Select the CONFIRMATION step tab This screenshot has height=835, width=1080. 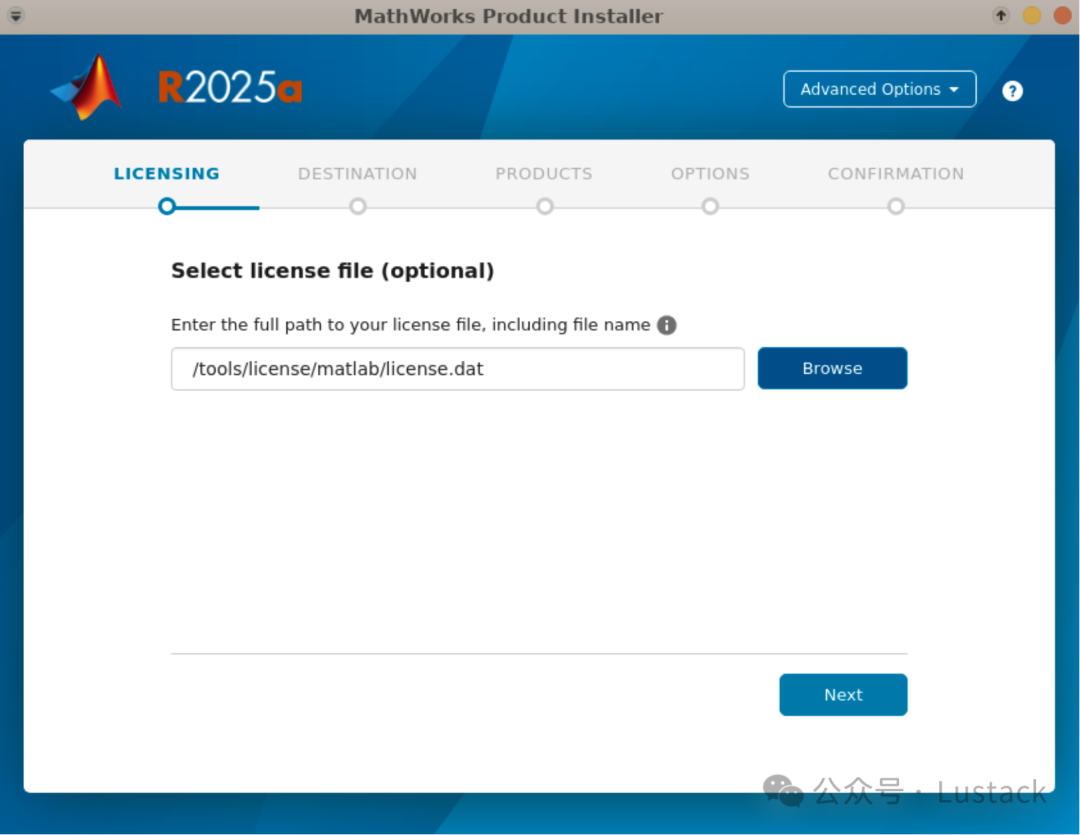point(895,174)
